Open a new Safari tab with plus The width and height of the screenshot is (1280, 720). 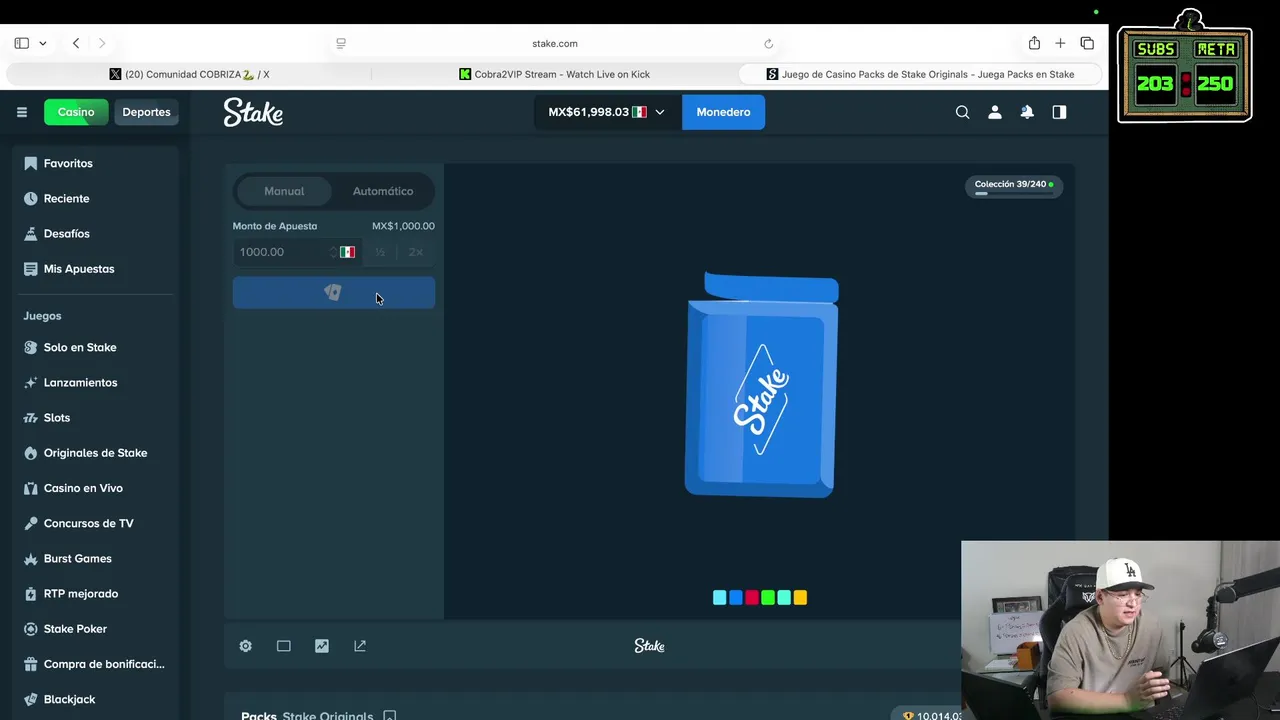1060,43
